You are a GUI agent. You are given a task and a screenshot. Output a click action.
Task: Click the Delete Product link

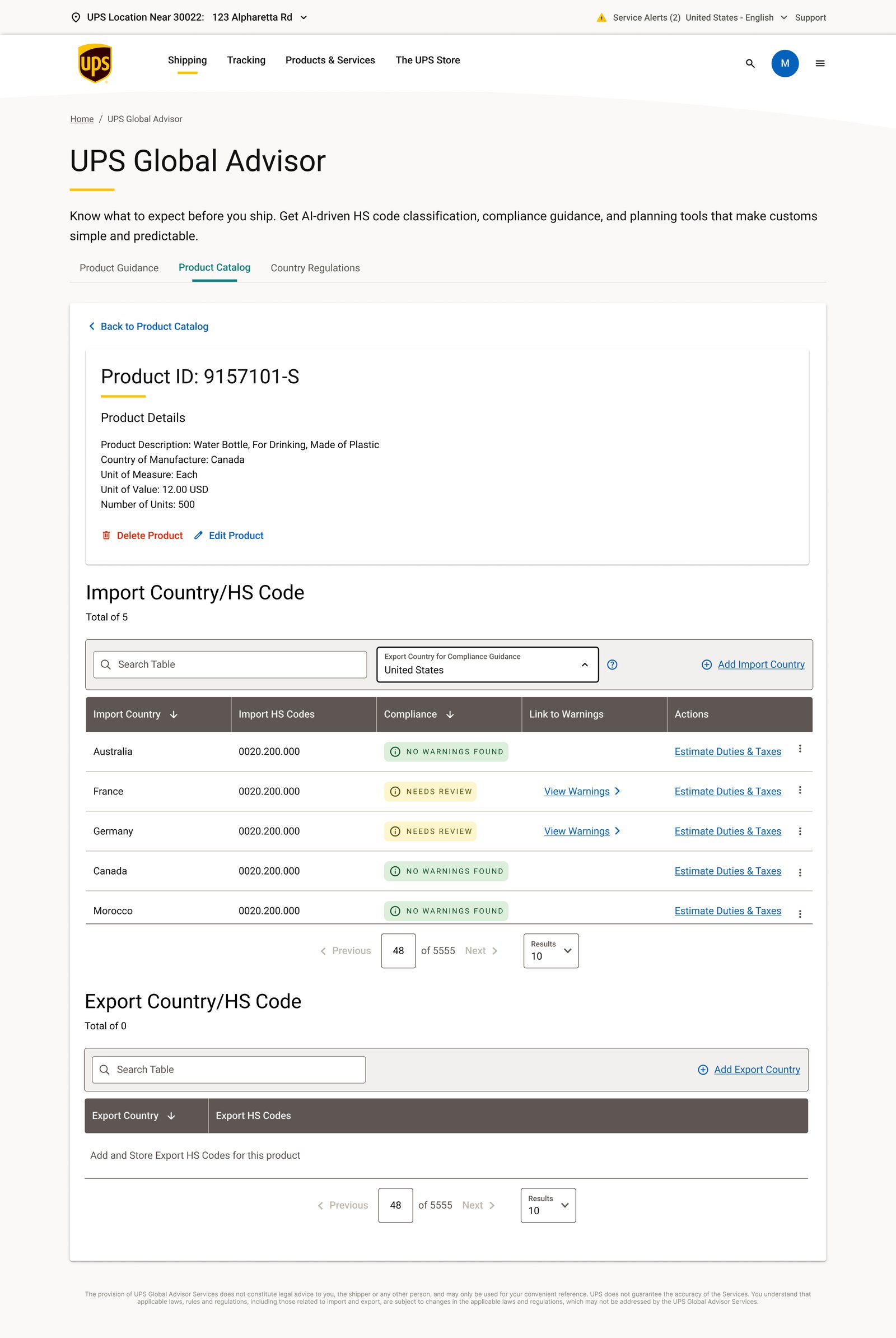click(x=150, y=535)
